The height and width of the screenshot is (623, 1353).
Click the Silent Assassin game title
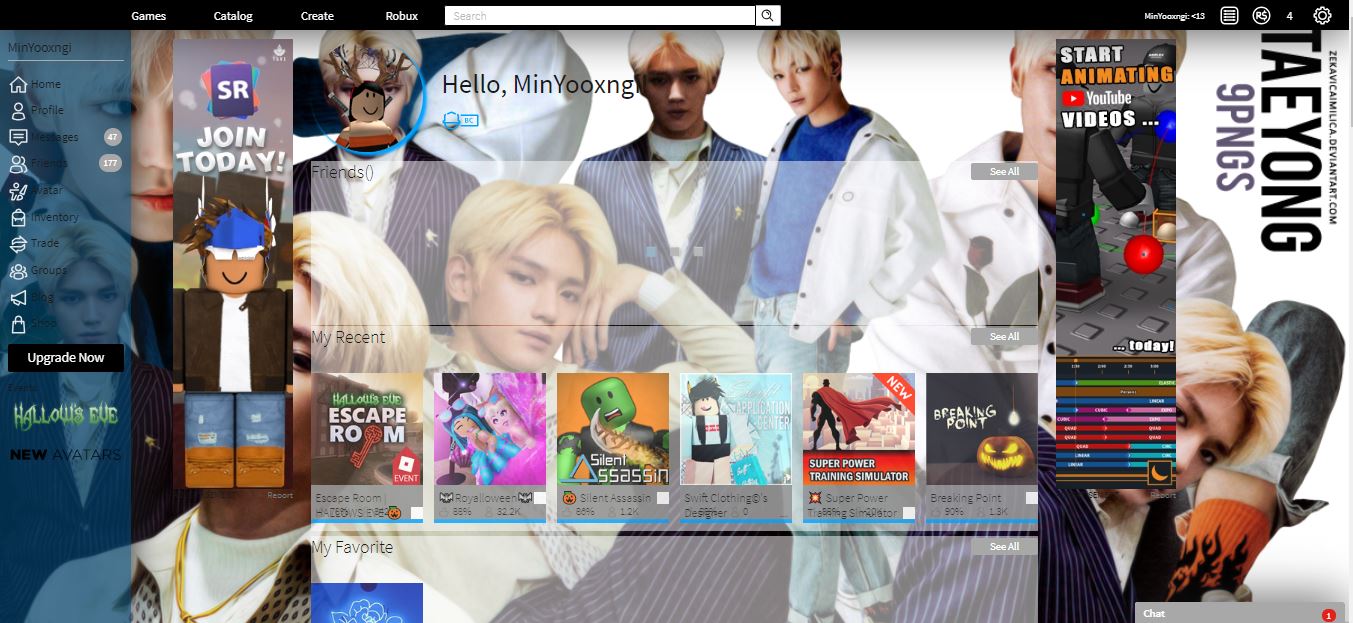pos(606,498)
